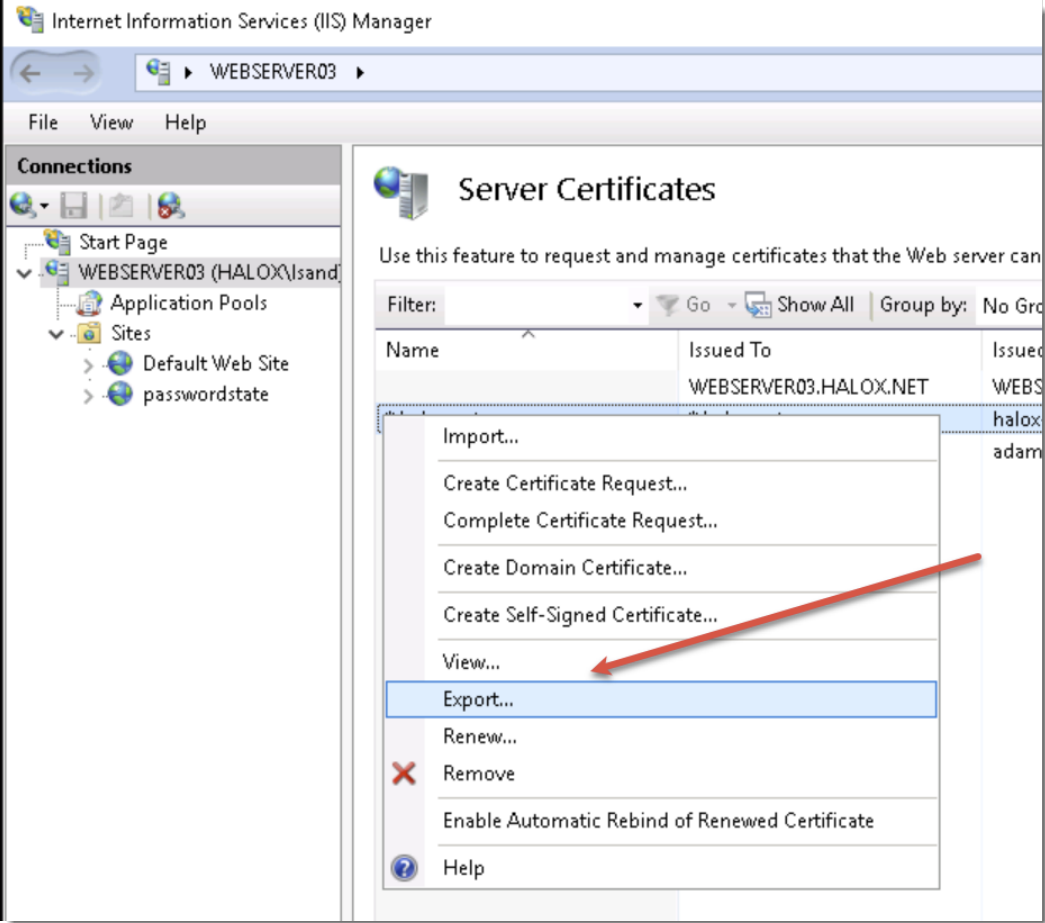Choose Create Certificate Request...
Image resolution: width=1045 pixels, height=923 pixels.
(x=661, y=483)
